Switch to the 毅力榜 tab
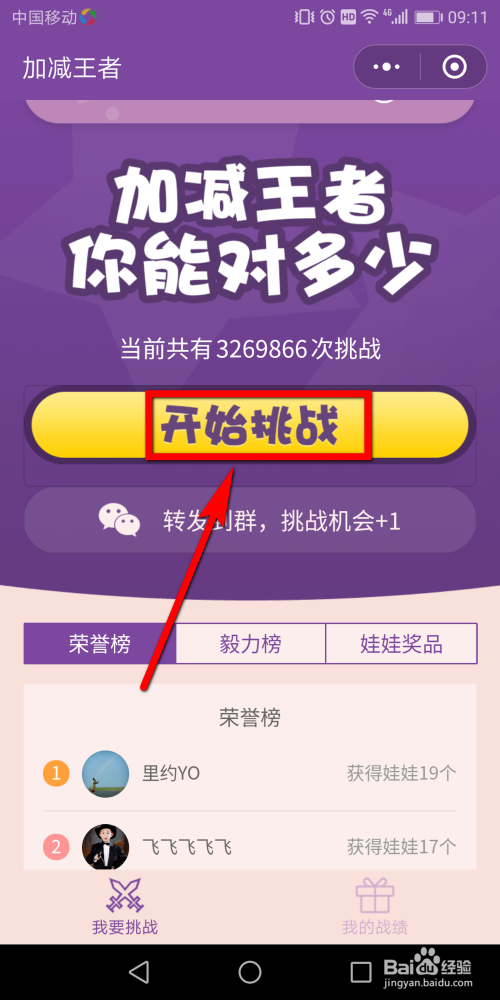500x1000 pixels. (x=251, y=643)
